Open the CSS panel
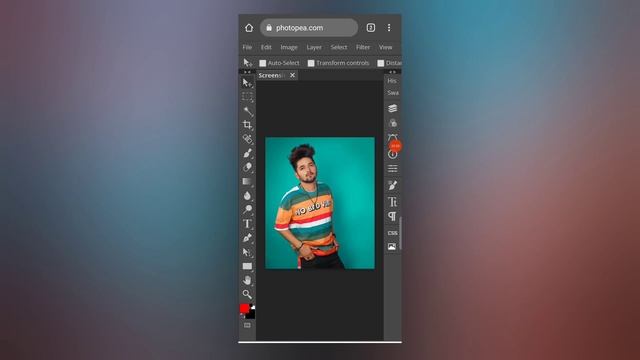The height and width of the screenshot is (360, 640). [x=392, y=233]
